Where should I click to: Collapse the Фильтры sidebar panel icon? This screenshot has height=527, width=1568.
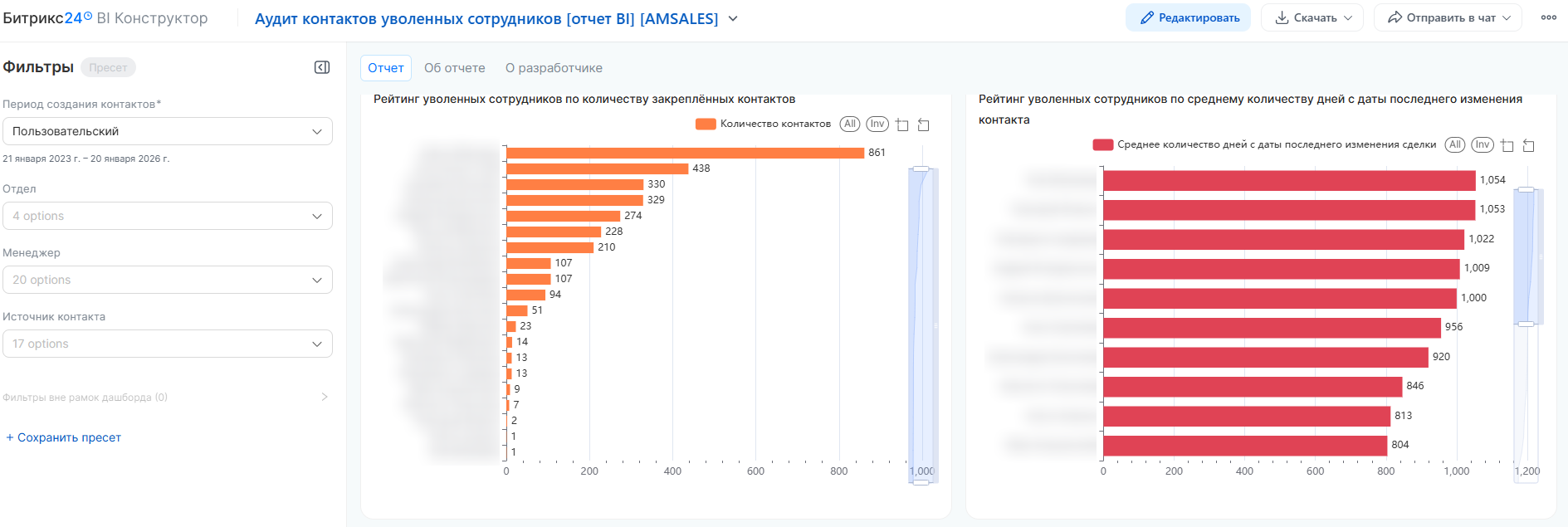(x=322, y=67)
